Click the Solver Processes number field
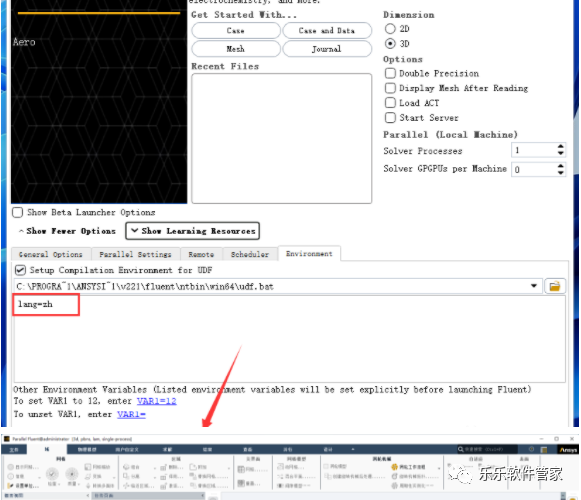 [x=534, y=150]
